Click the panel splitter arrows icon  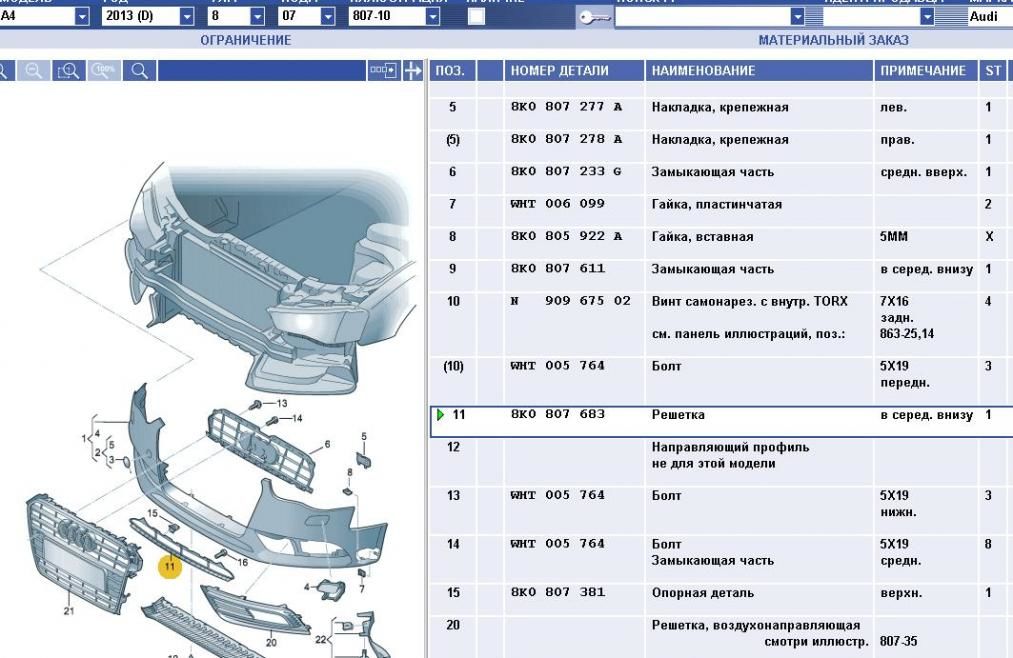pos(413,70)
